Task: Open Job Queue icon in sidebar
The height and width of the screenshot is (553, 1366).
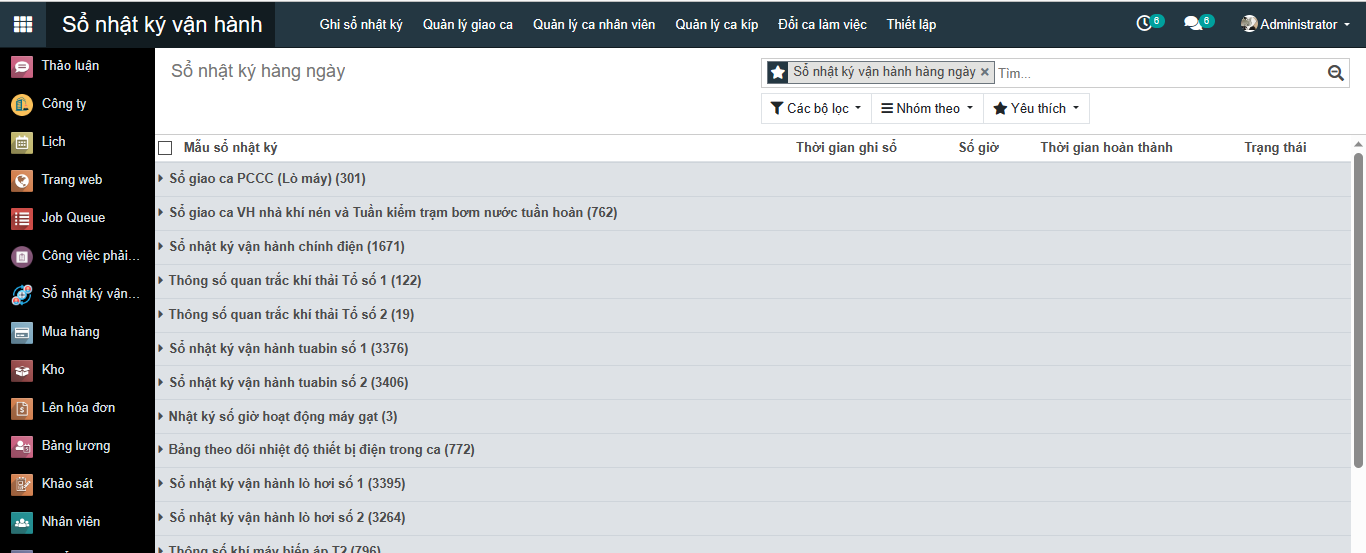Action: (x=22, y=218)
